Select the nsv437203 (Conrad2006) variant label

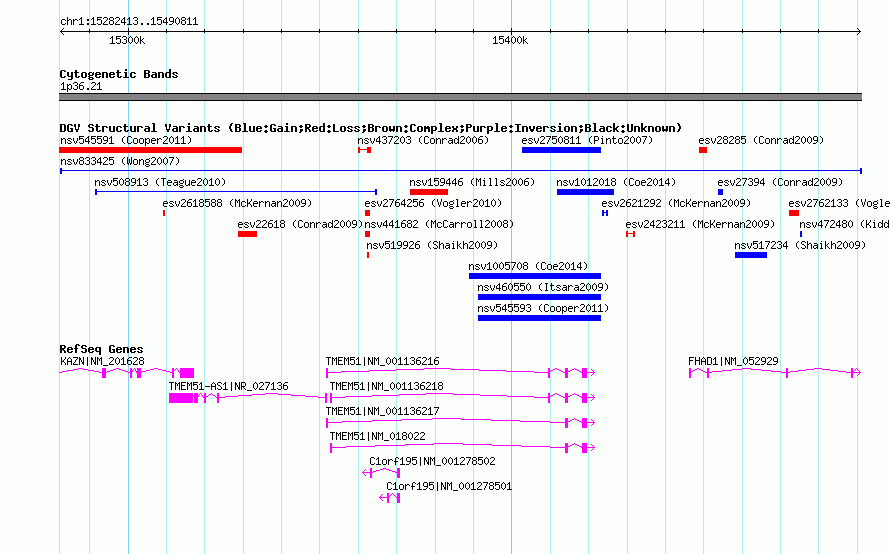423,140
